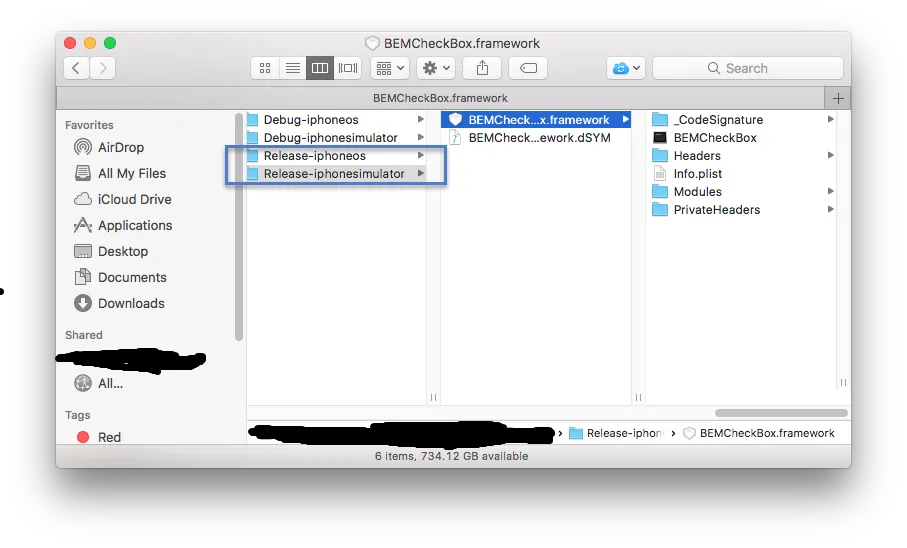Open the gear Action menu
The width and height of the screenshot is (907, 548).
click(x=436, y=68)
